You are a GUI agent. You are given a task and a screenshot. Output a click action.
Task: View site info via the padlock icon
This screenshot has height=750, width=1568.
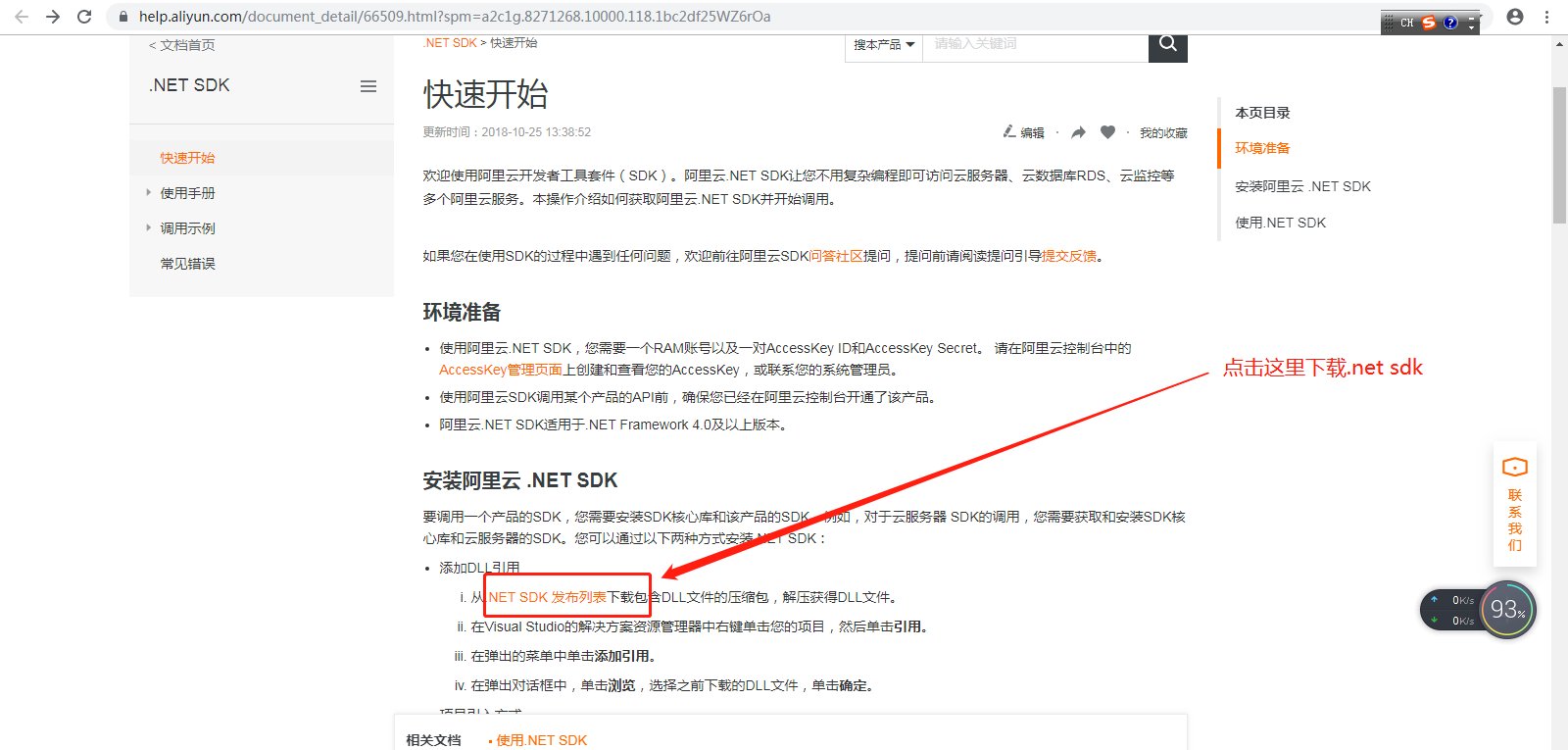(x=122, y=17)
